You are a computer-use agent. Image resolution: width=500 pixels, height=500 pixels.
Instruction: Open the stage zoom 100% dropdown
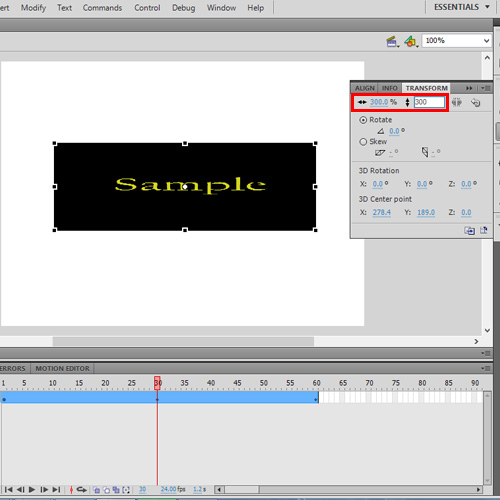[456, 41]
